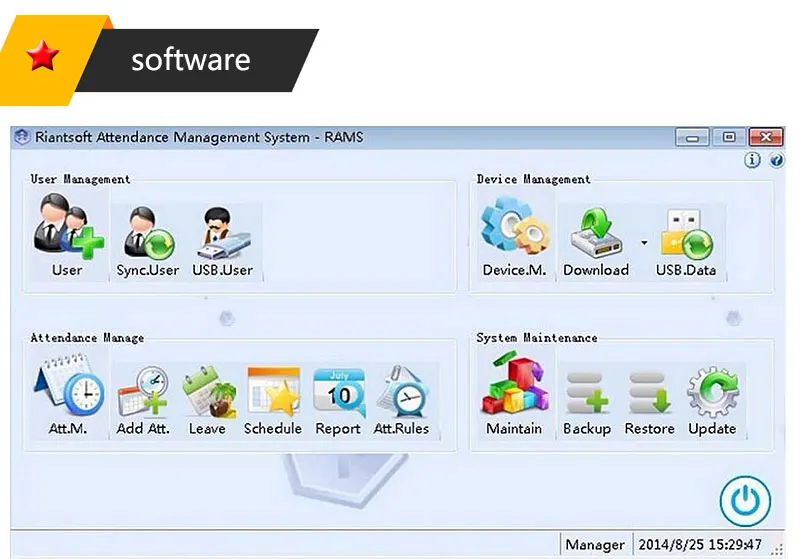Click the 2014/8/25 15:29:47 timestamp
Image resolution: width=800 pixels, height=559 pixels.
coord(700,545)
